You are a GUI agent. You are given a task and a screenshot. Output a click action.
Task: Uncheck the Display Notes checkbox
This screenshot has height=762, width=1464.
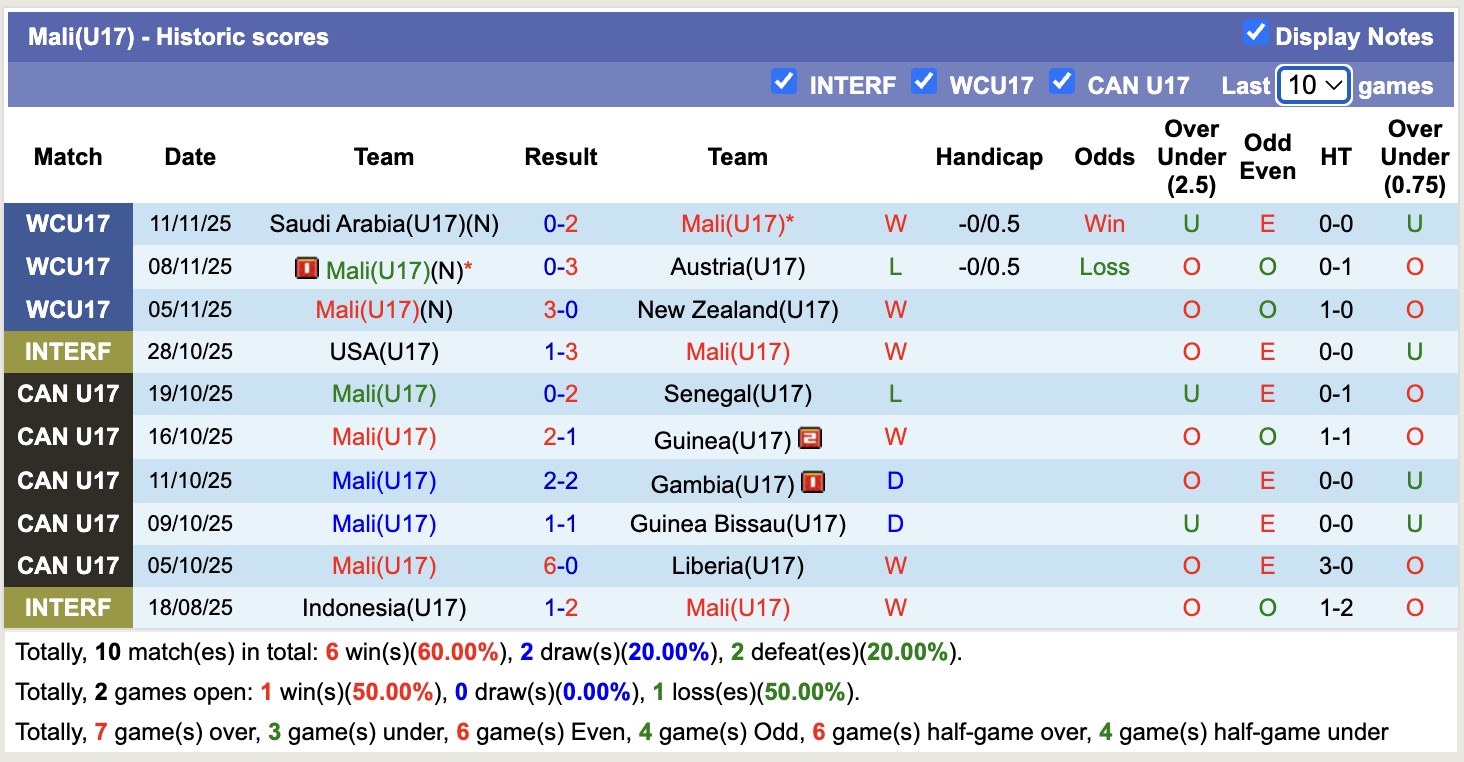(1255, 33)
